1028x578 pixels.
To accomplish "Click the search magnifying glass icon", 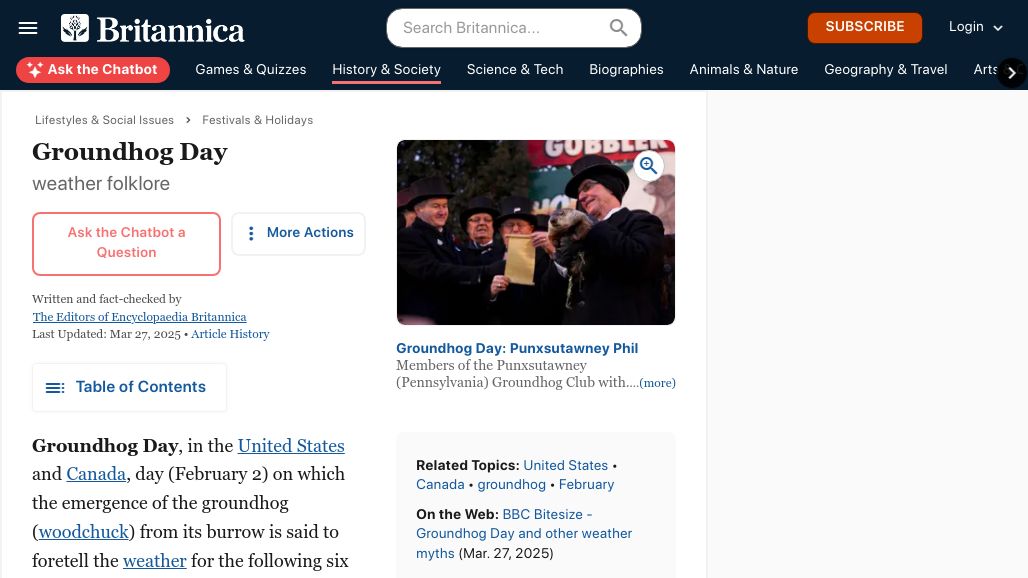I will click(x=618, y=28).
